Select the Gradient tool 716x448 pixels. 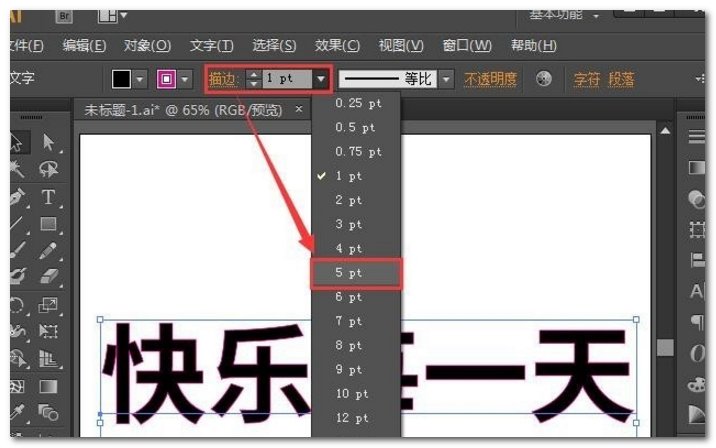pos(48,386)
